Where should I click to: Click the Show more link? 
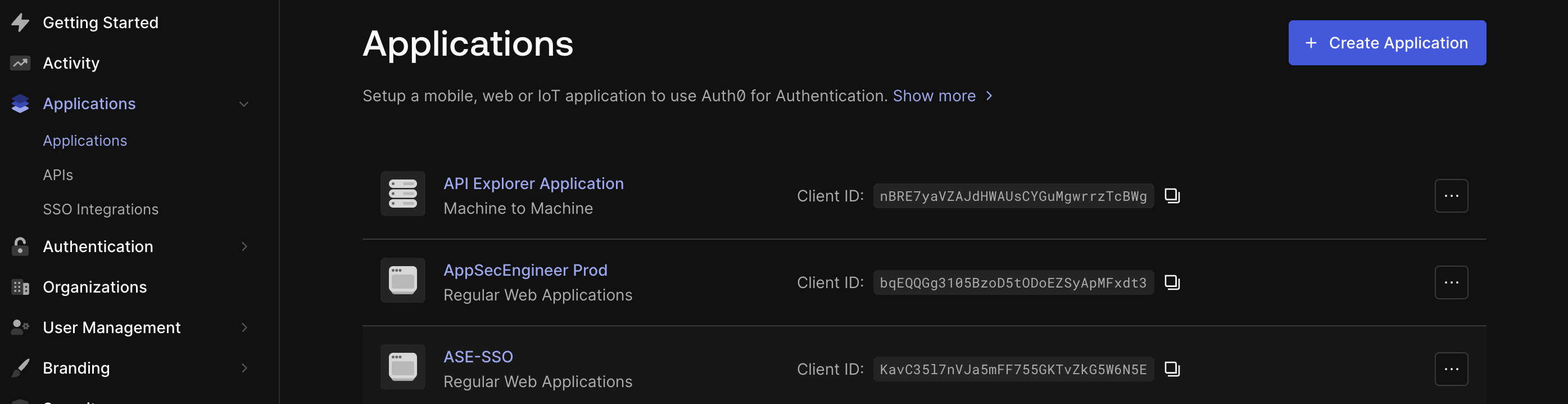click(x=933, y=96)
